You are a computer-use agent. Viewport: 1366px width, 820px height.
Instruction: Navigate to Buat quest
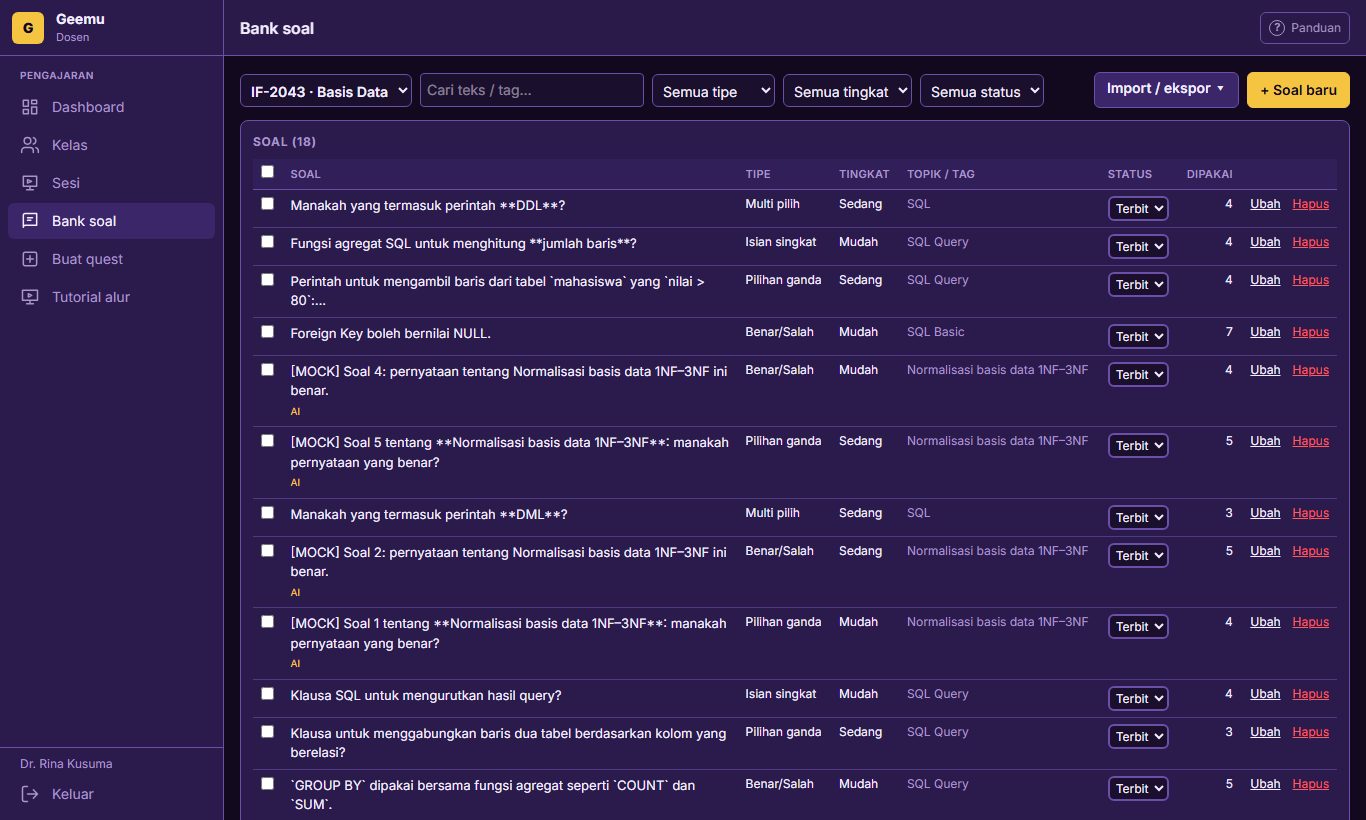[111, 259]
